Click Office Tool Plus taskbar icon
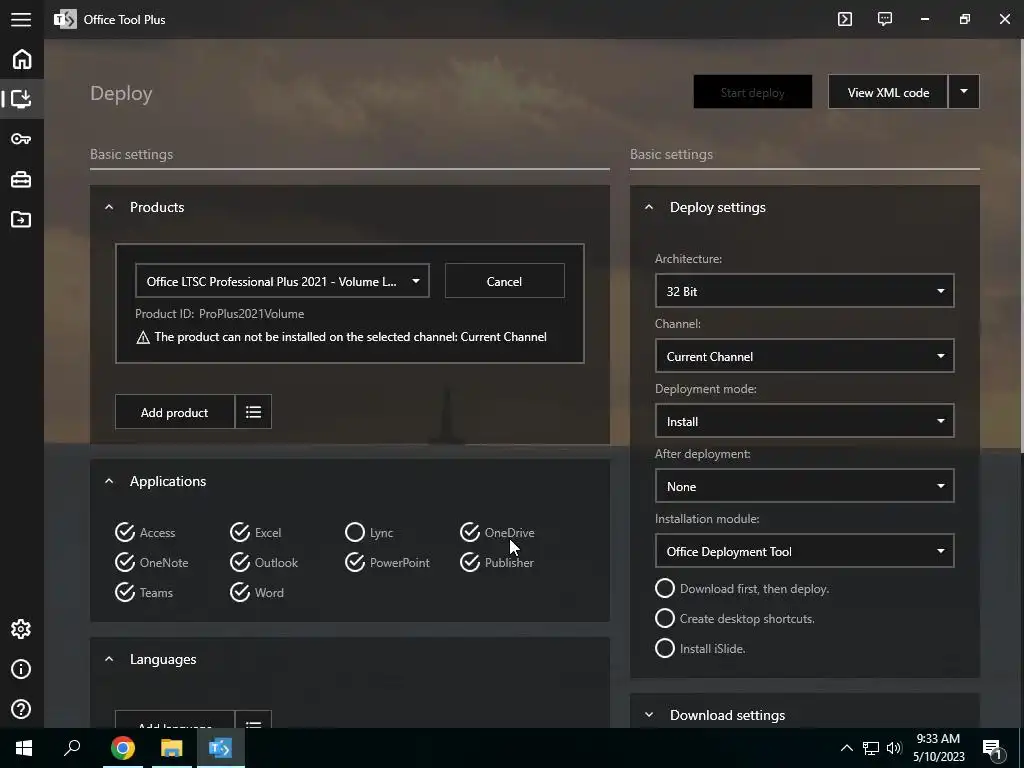The height and width of the screenshot is (768, 1024). [x=221, y=748]
